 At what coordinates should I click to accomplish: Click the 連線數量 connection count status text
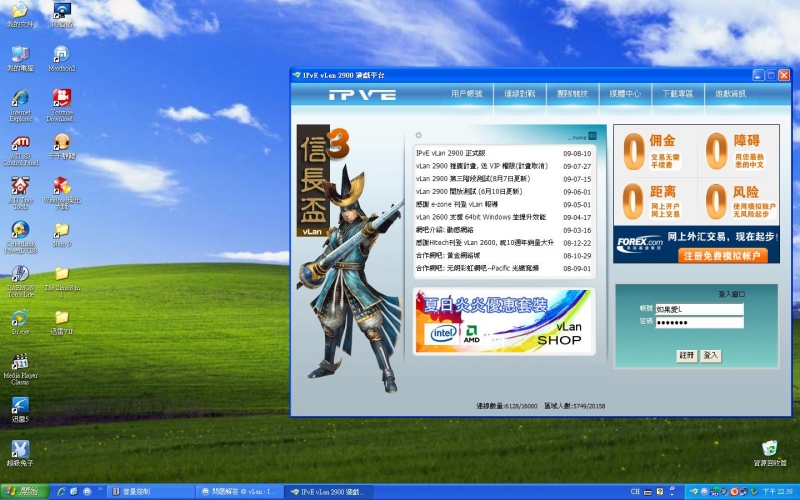pos(507,406)
